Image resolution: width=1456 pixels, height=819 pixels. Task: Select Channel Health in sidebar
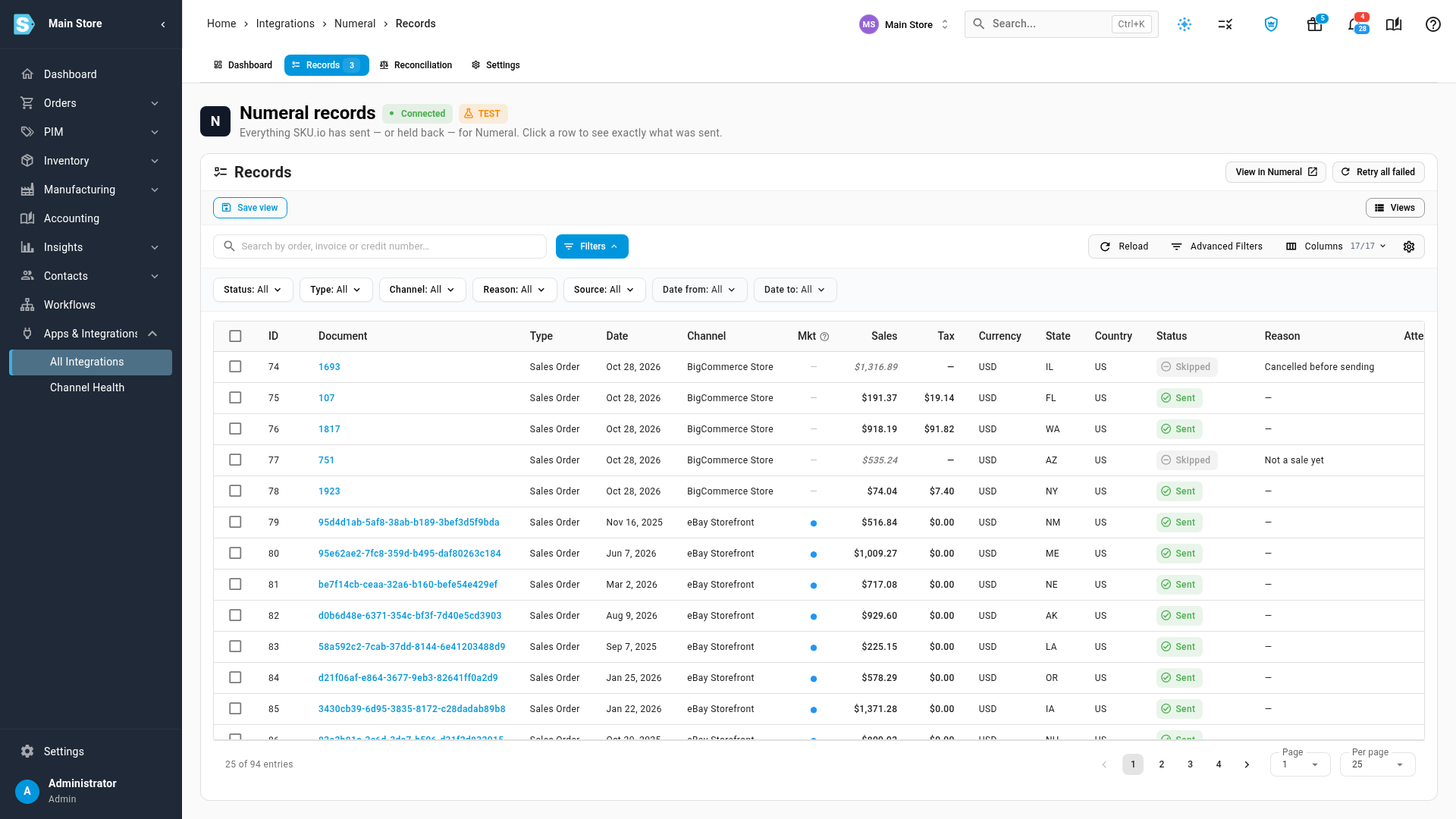91,388
